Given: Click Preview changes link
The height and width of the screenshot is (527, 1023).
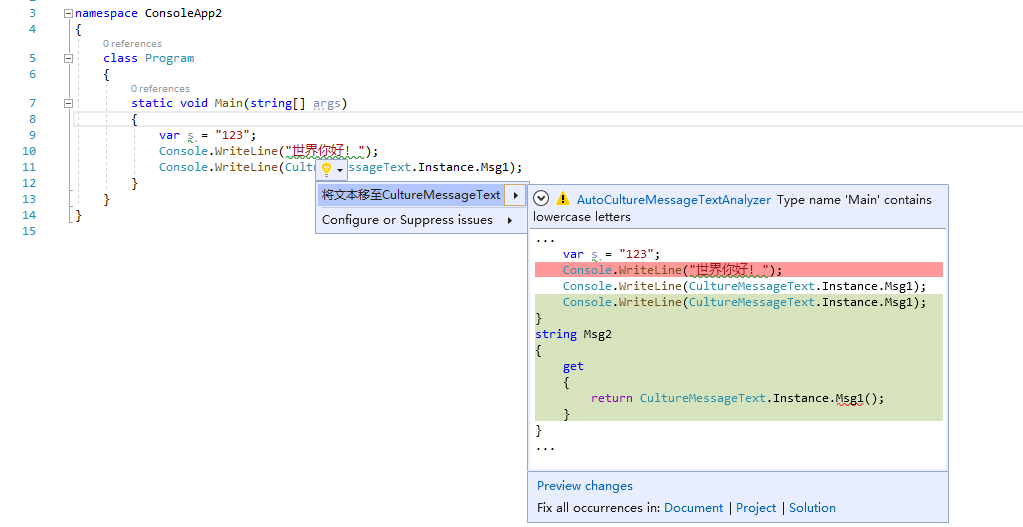Looking at the screenshot, I should pos(585,486).
